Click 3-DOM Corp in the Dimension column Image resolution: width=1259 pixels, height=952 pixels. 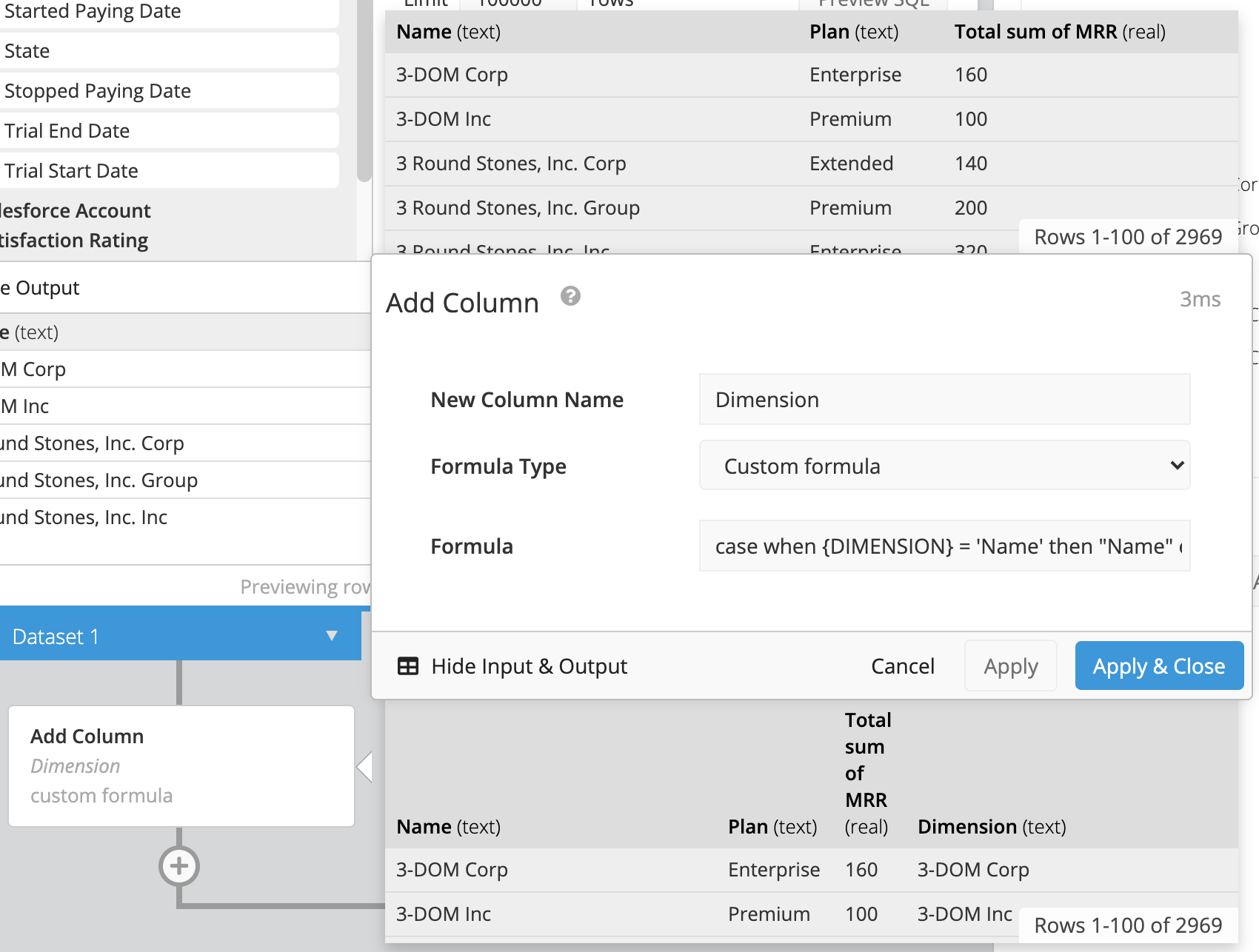(x=973, y=870)
